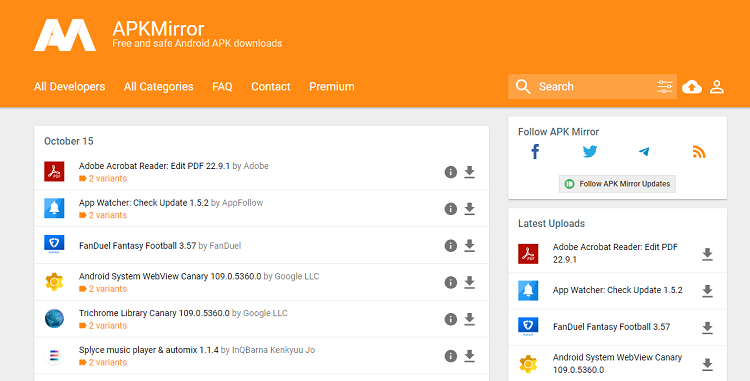Screen dimensions: 750x381
Task: Show info for Android System WebView Canary
Action: 451,283
